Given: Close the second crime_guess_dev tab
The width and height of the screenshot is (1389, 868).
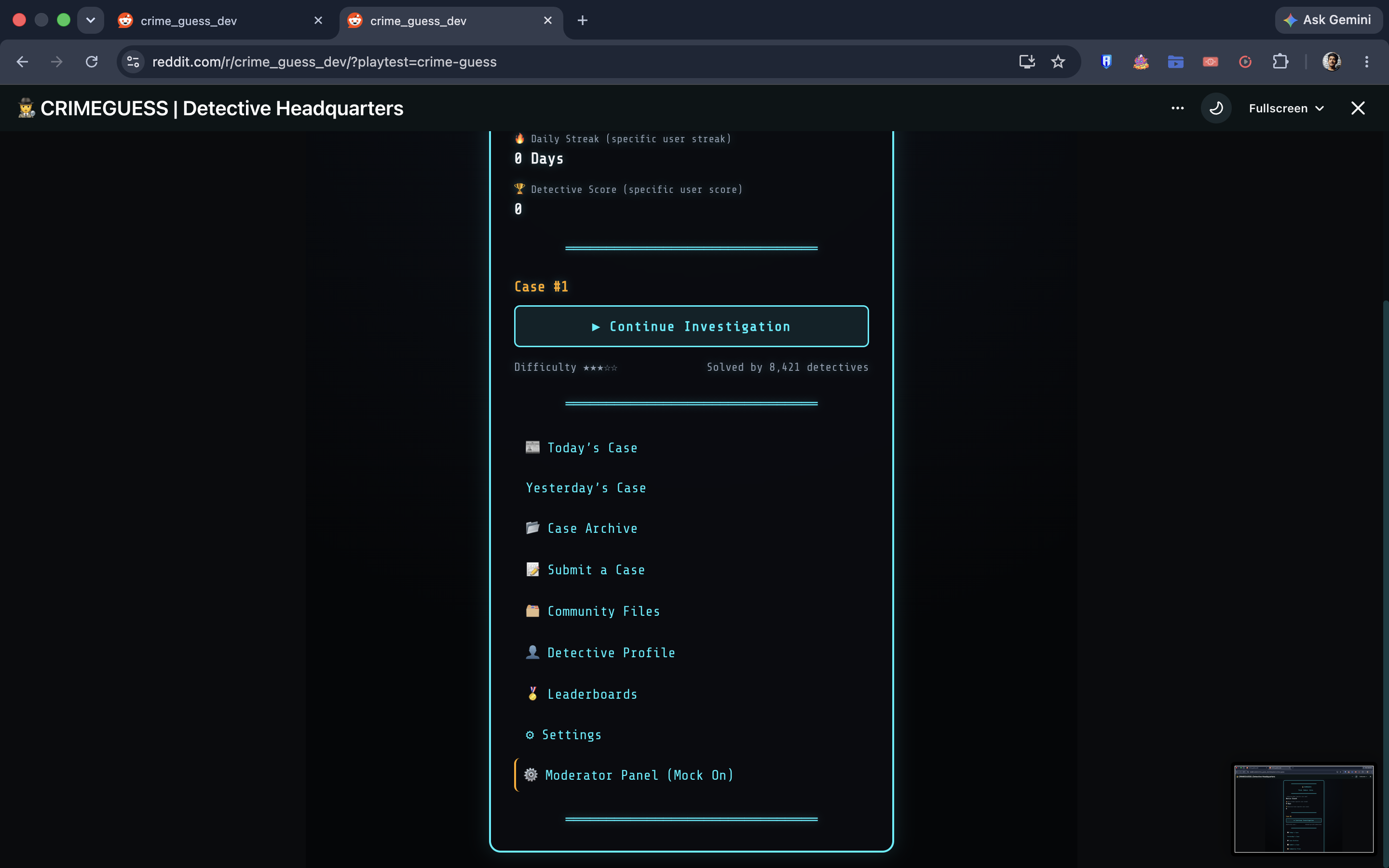Looking at the screenshot, I should pos(547,21).
